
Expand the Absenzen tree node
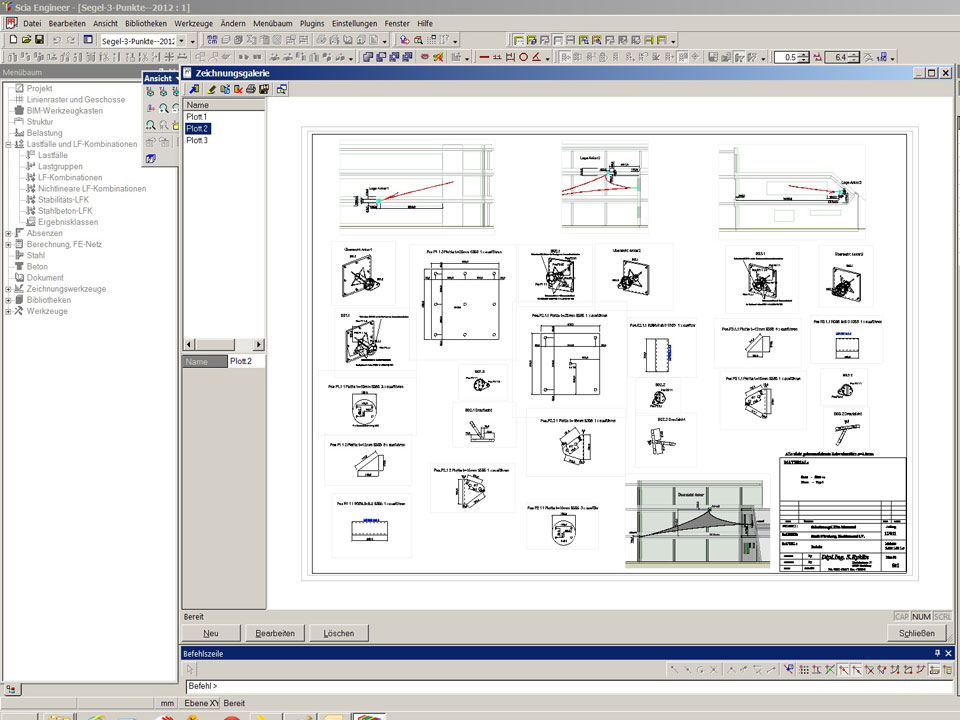[x=8, y=233]
